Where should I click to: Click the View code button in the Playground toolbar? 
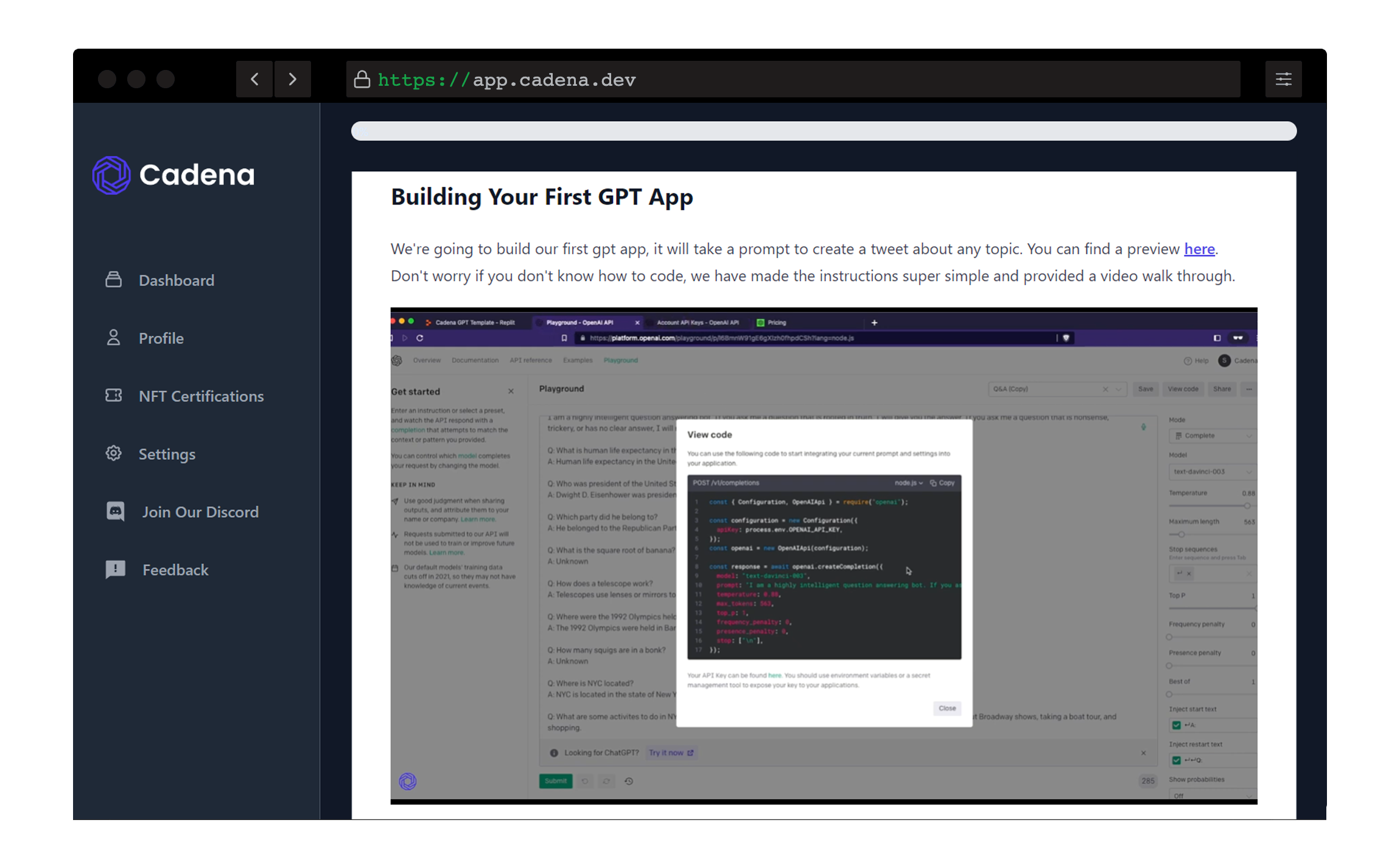click(x=1183, y=389)
